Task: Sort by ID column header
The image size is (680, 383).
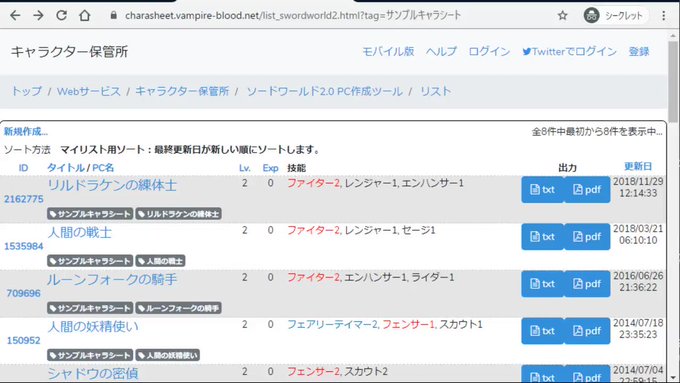Action: (x=23, y=168)
